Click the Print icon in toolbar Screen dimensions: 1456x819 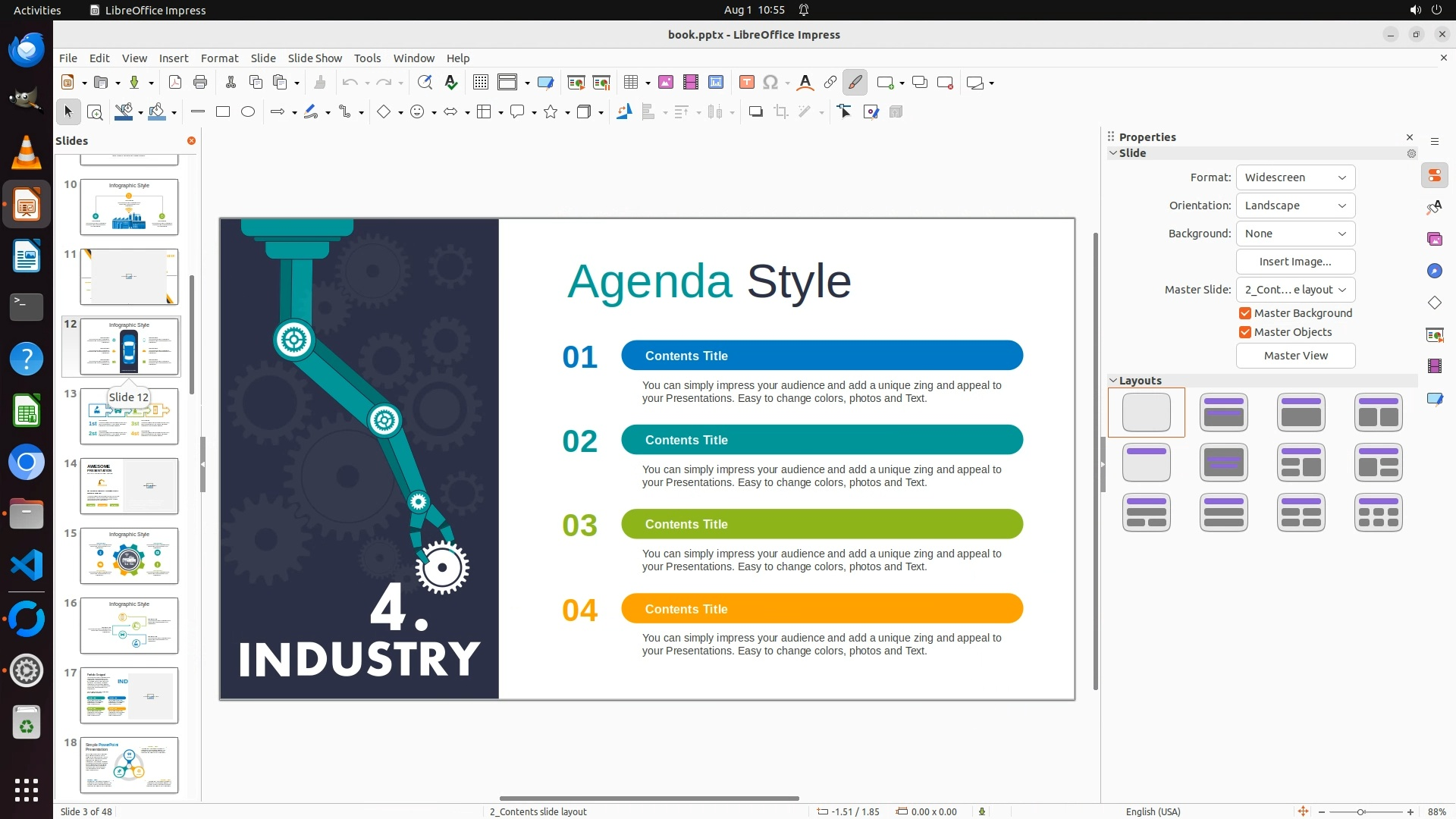(x=200, y=82)
